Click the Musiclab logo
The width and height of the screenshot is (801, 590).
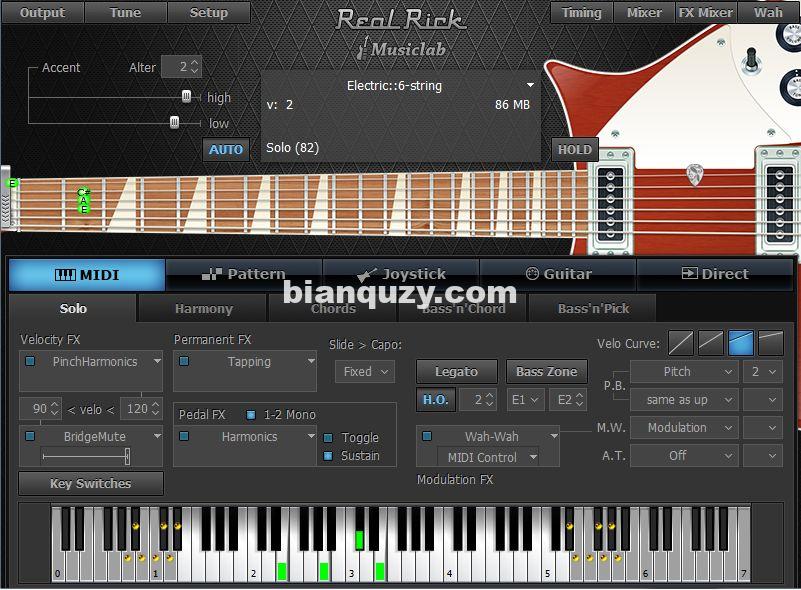402,49
